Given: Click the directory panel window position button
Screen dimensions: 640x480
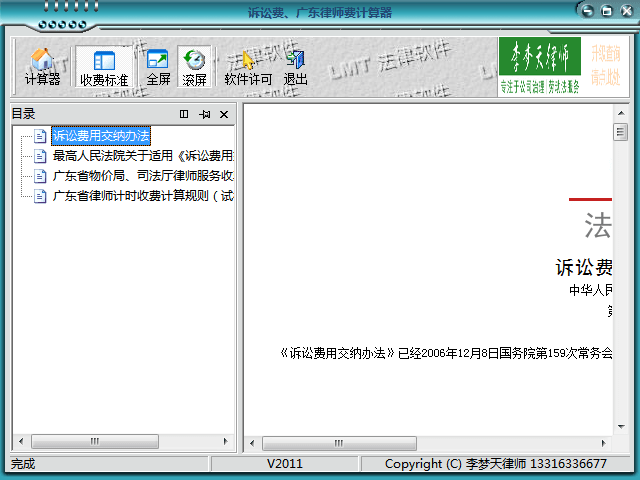Looking at the screenshot, I should point(184,114).
